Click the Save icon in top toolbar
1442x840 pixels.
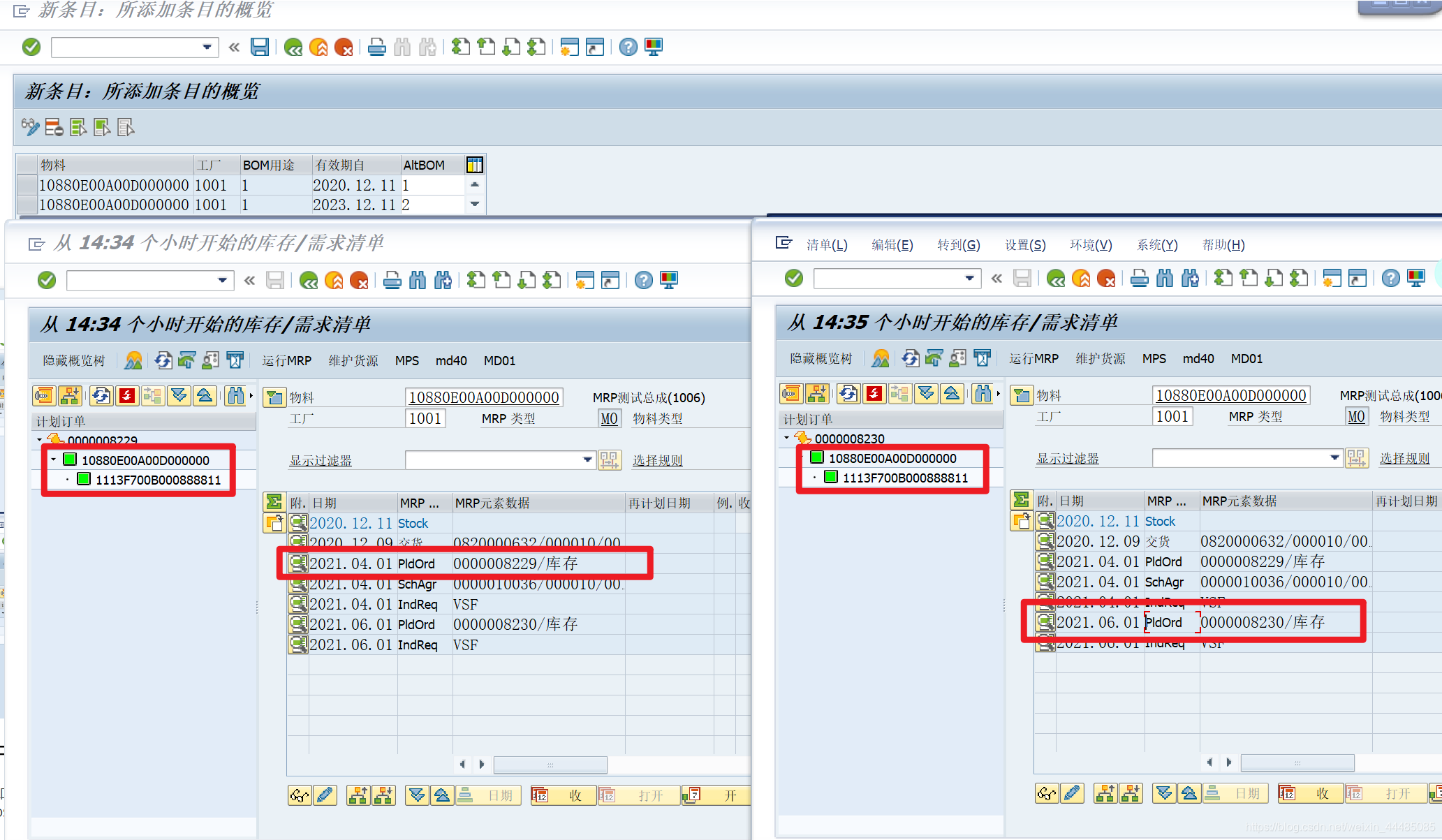(x=260, y=47)
